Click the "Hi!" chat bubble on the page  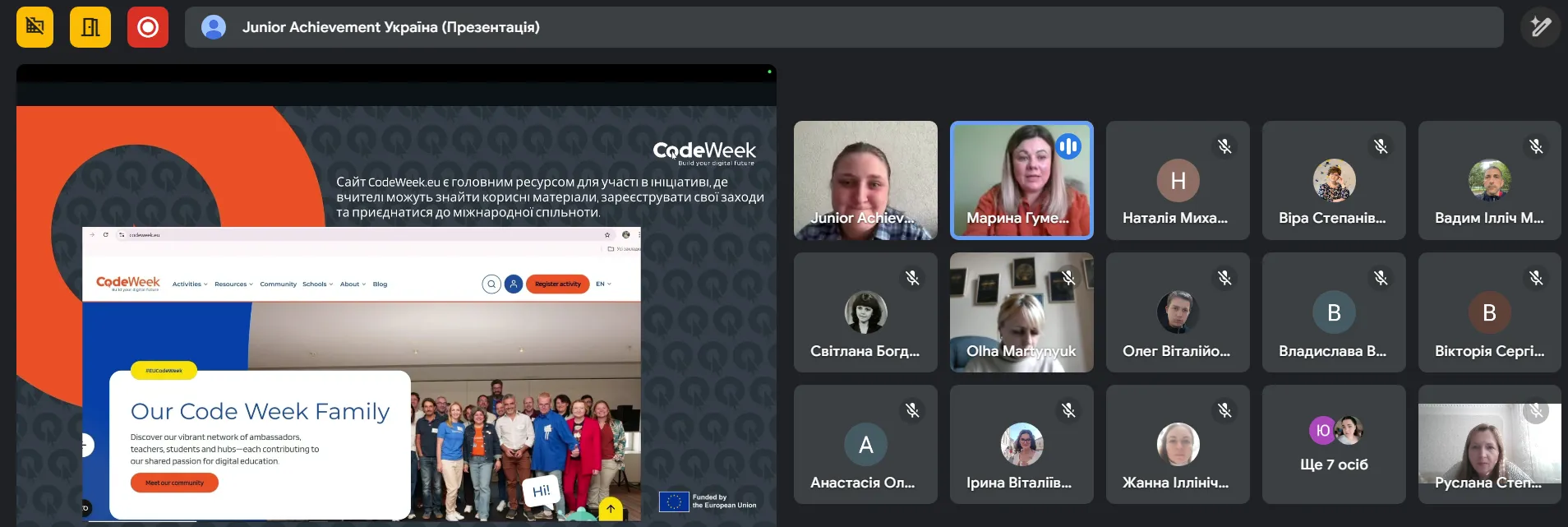541,492
